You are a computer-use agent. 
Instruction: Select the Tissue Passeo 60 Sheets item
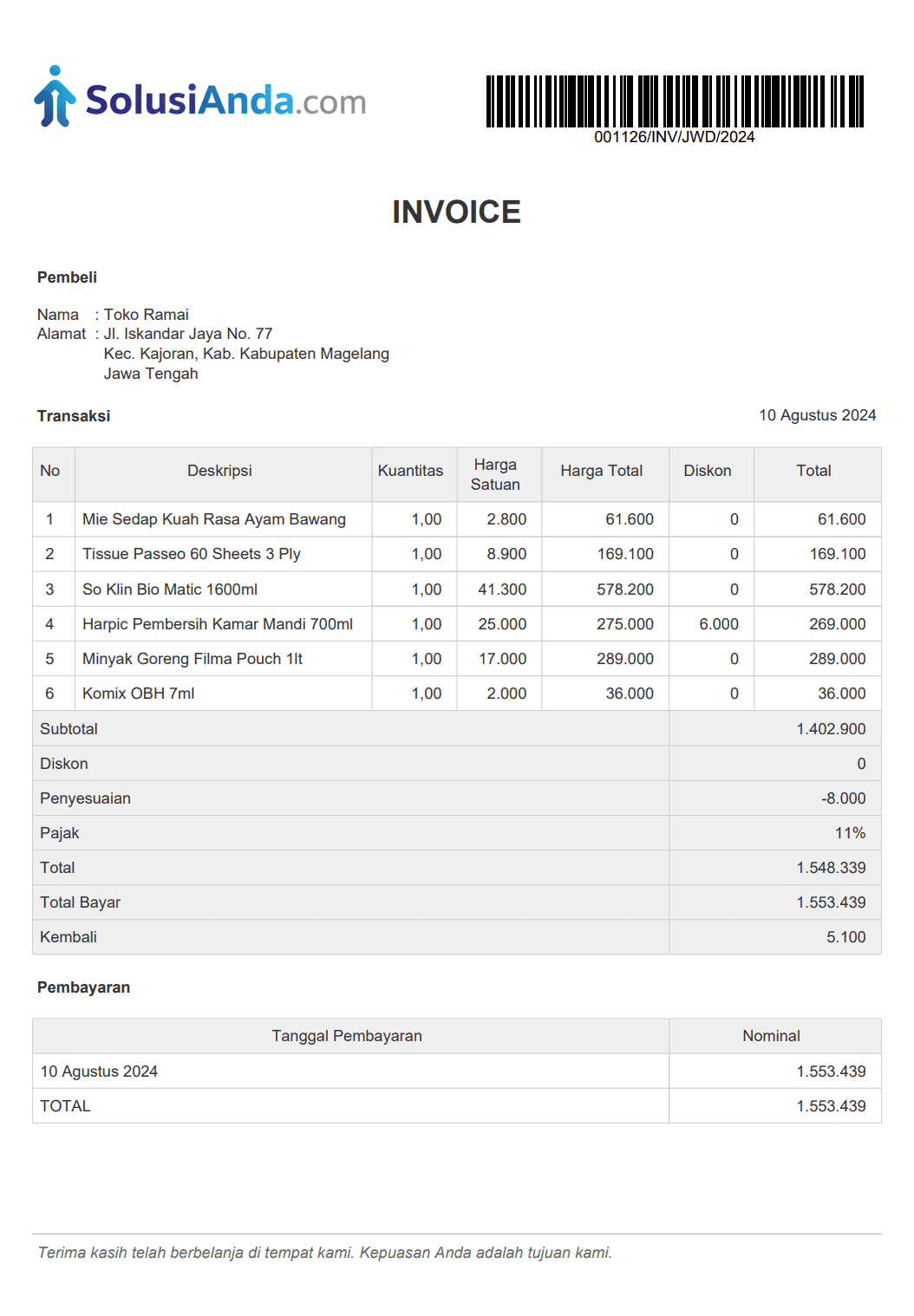pyautogui.click(x=191, y=554)
